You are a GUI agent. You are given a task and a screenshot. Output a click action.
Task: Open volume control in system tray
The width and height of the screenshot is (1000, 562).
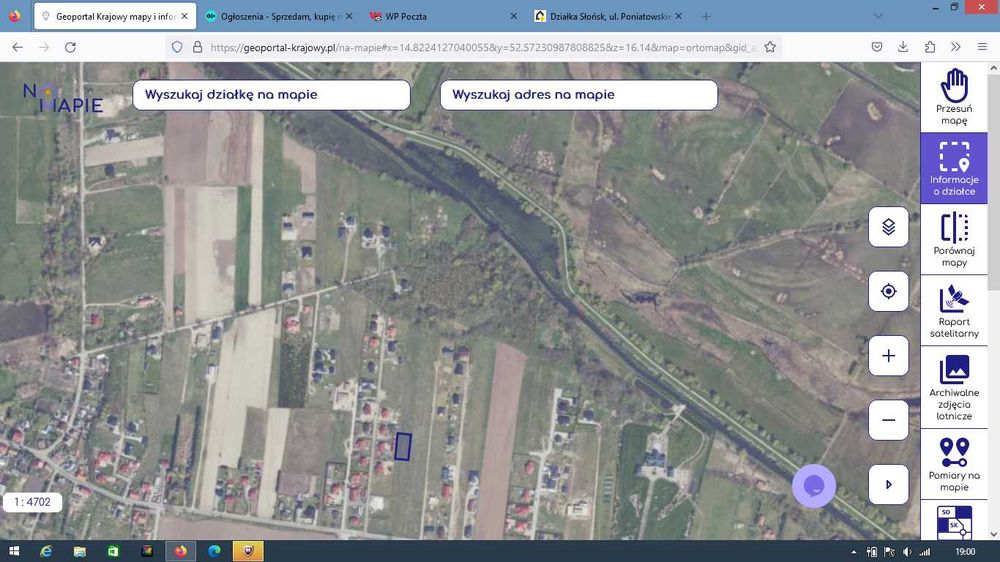907,552
